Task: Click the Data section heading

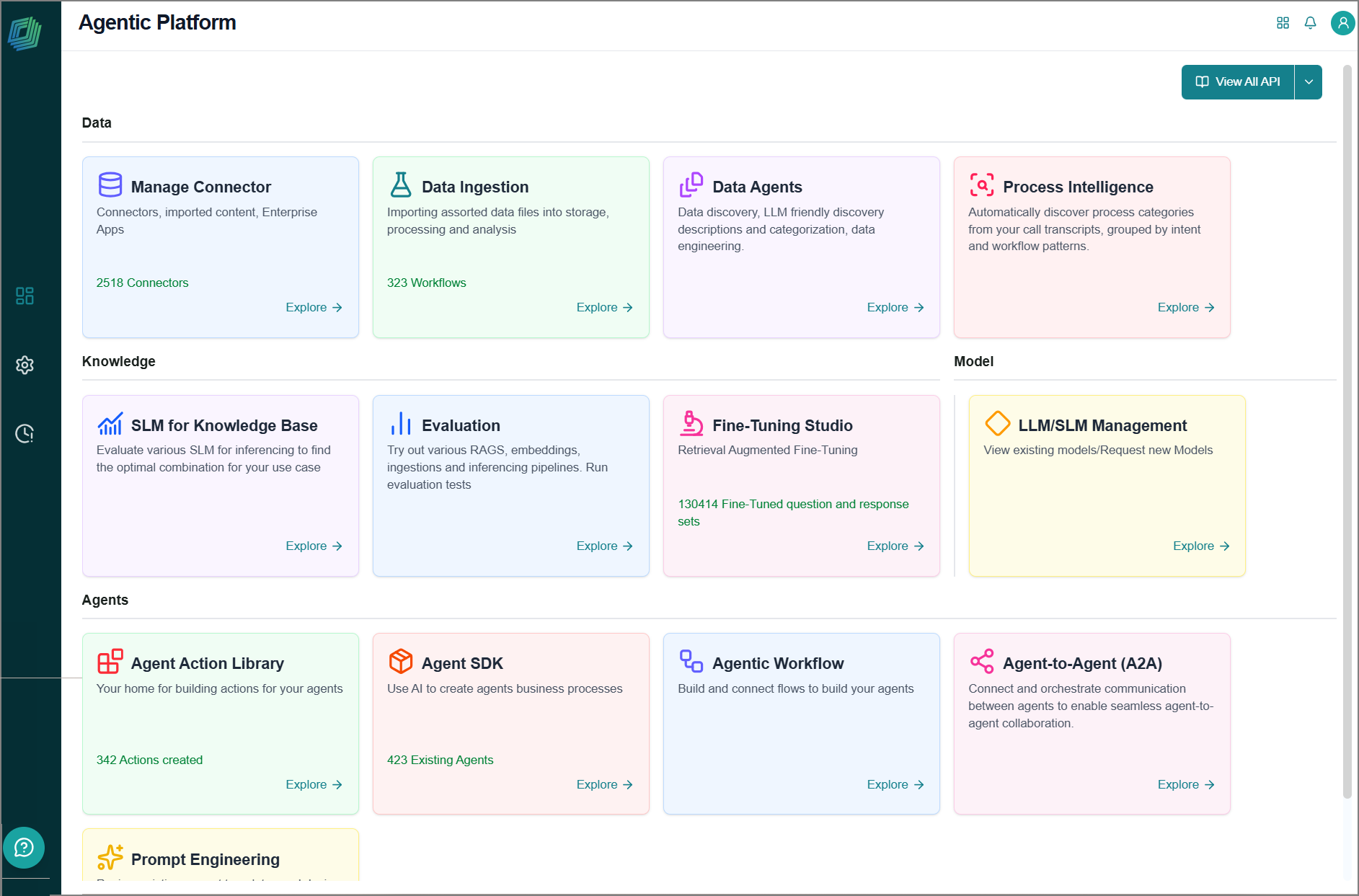Action: 97,123
